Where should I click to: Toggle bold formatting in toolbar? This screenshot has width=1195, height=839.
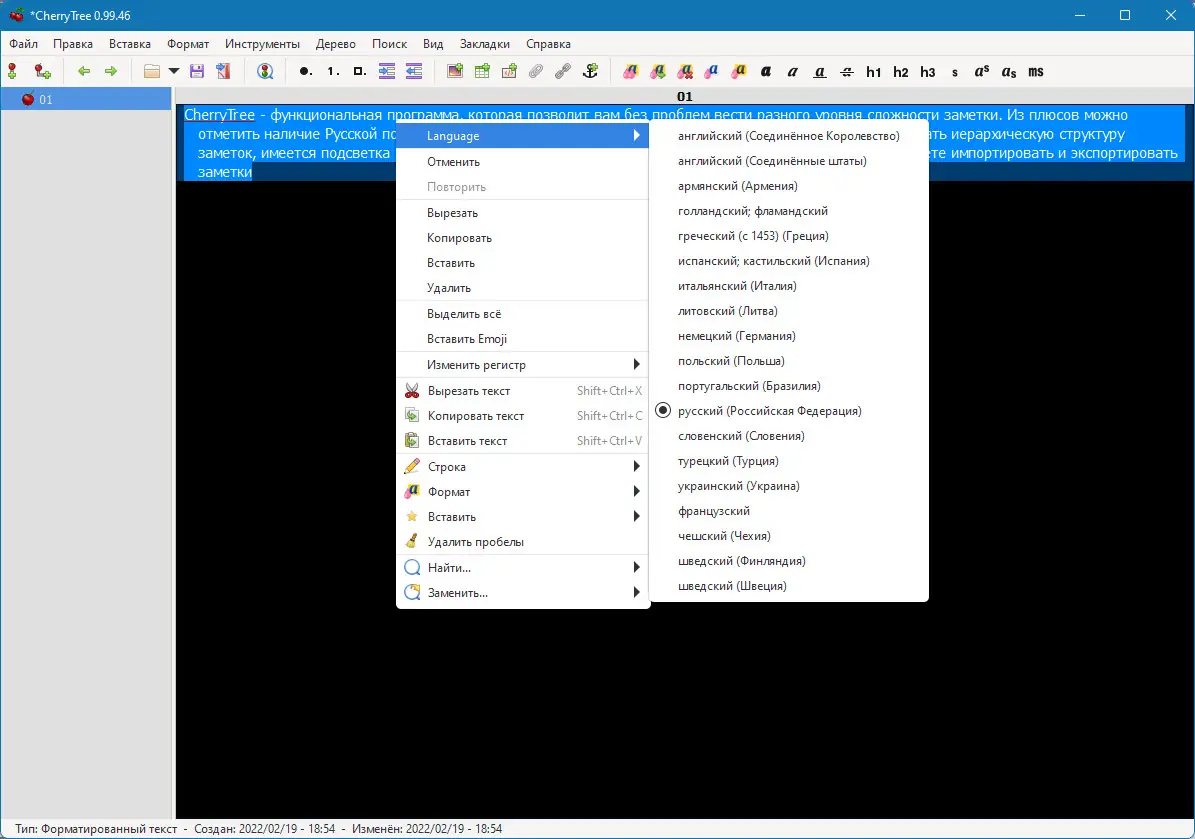(766, 72)
